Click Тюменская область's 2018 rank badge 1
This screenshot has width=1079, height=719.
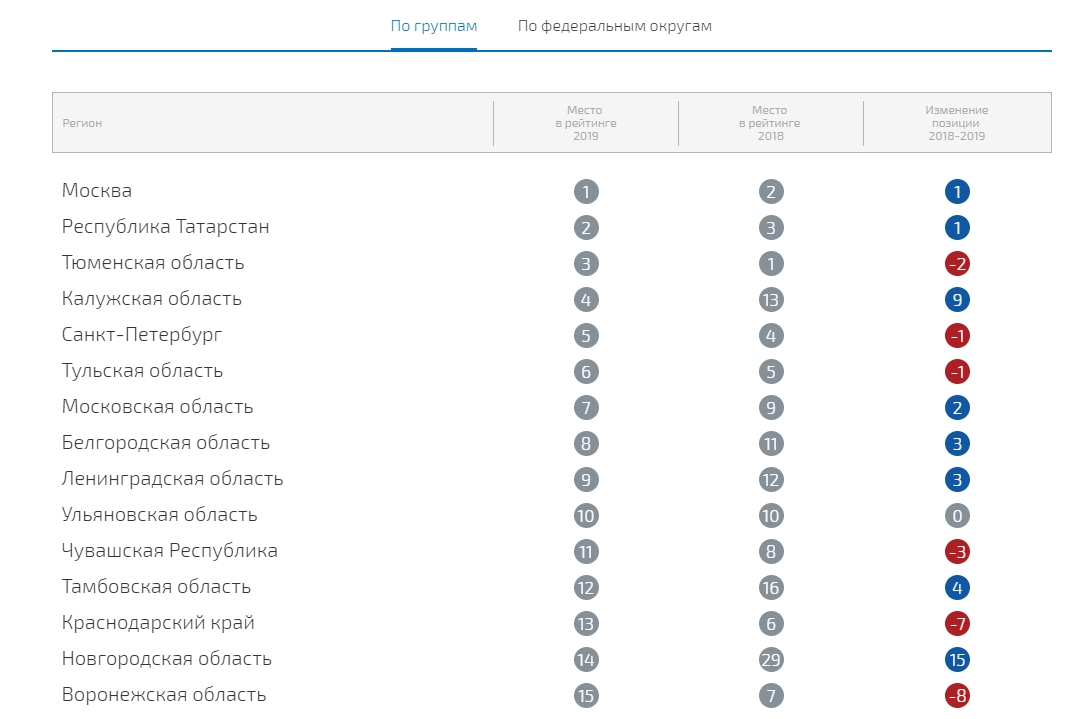771,264
